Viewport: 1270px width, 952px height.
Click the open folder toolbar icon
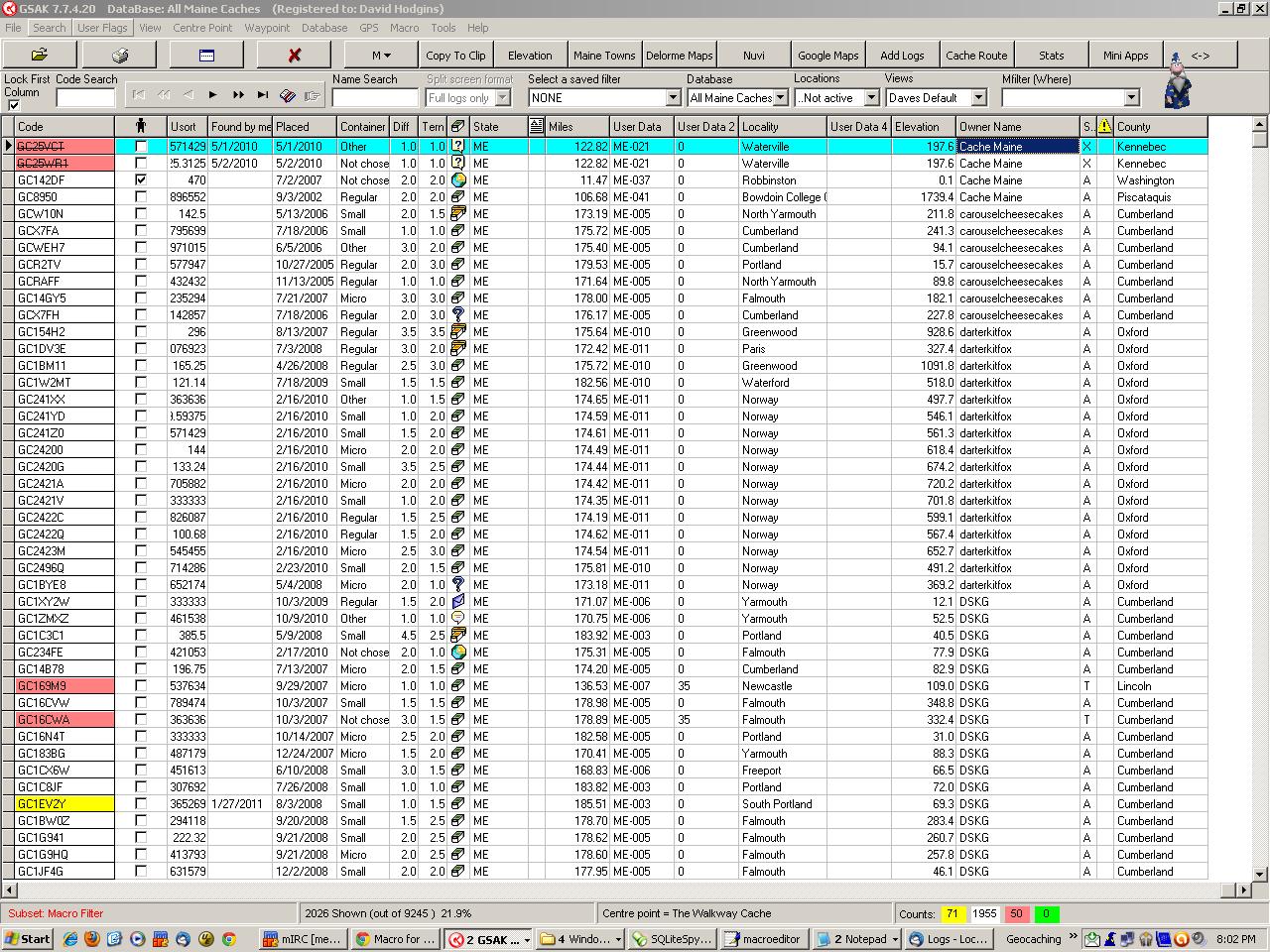40,56
